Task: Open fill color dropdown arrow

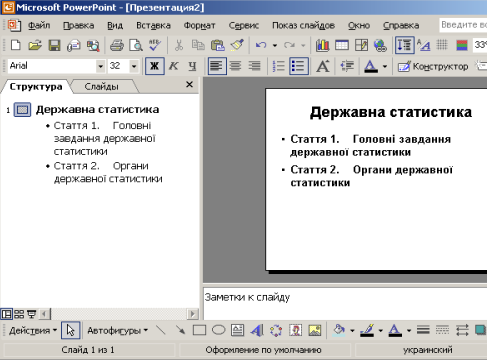Action: click(352, 331)
